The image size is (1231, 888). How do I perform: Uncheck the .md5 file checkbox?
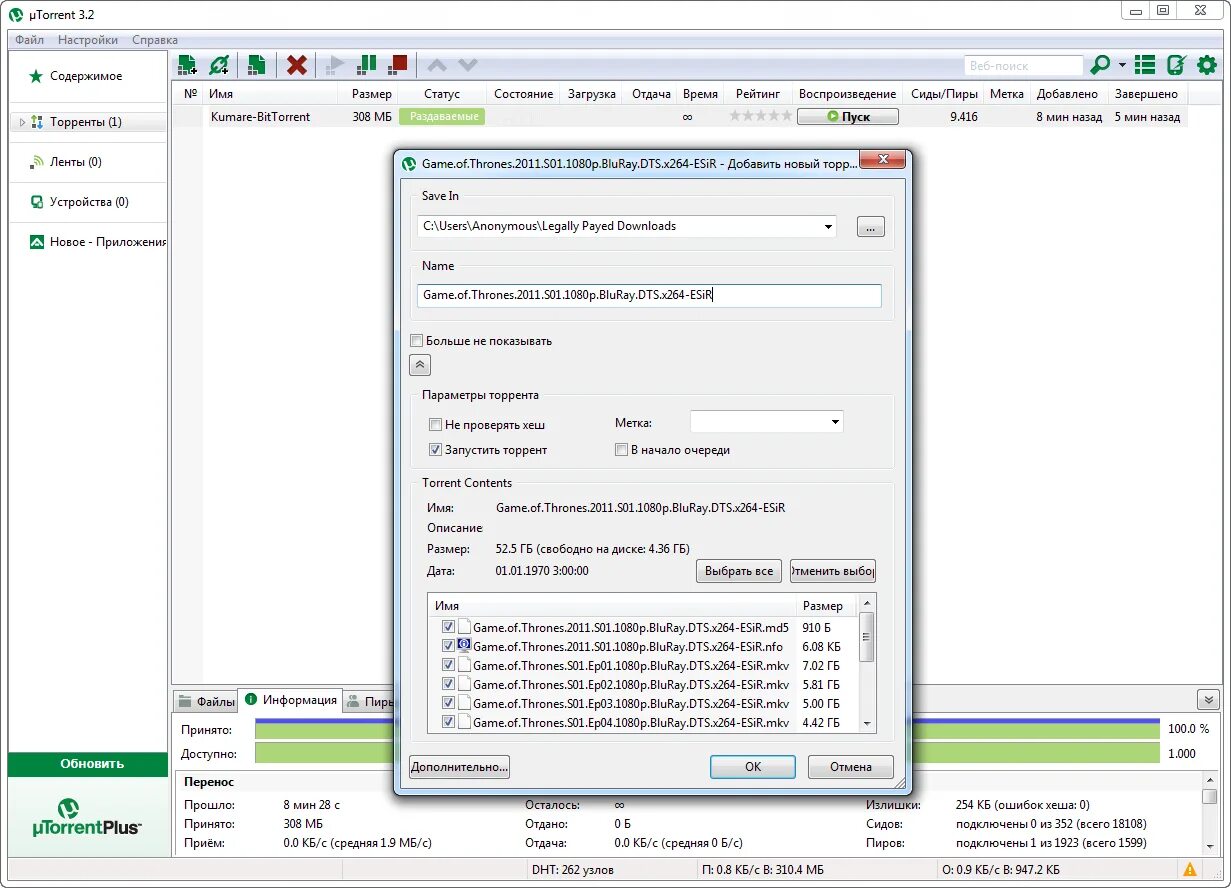coord(448,627)
